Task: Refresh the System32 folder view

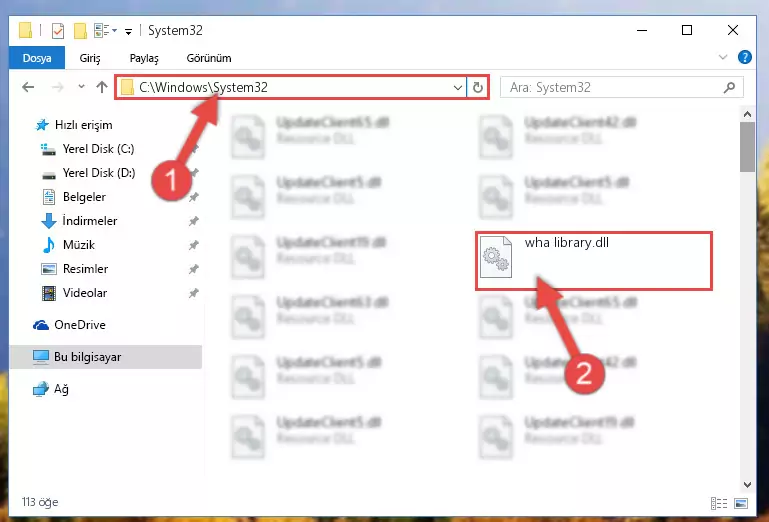Action: [x=478, y=88]
